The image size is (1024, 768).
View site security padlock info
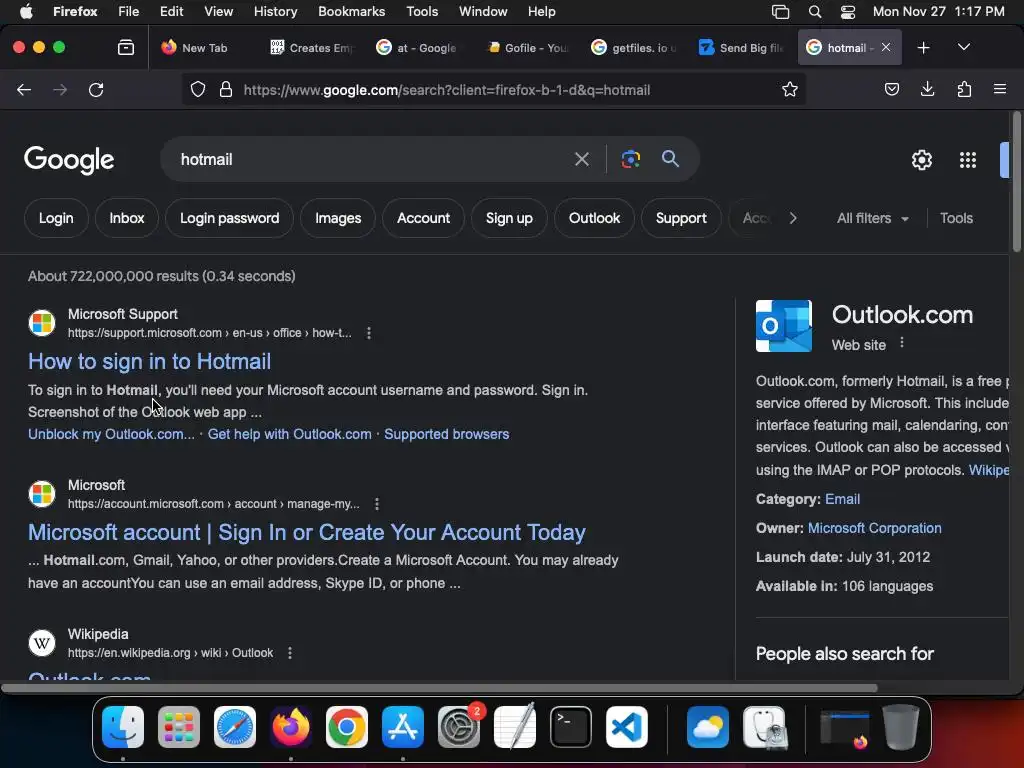pos(226,89)
